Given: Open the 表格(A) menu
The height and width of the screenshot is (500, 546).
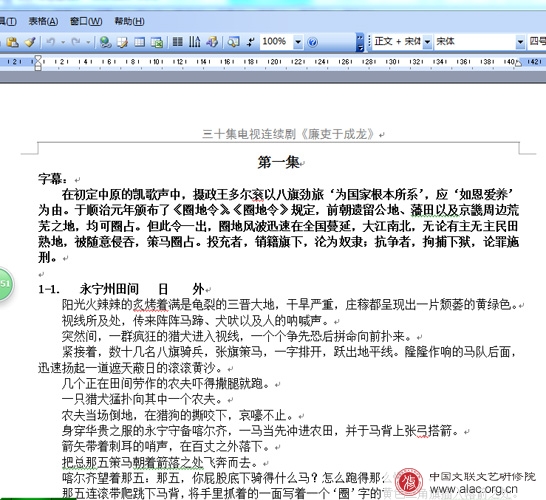Looking at the screenshot, I should (x=43, y=21).
